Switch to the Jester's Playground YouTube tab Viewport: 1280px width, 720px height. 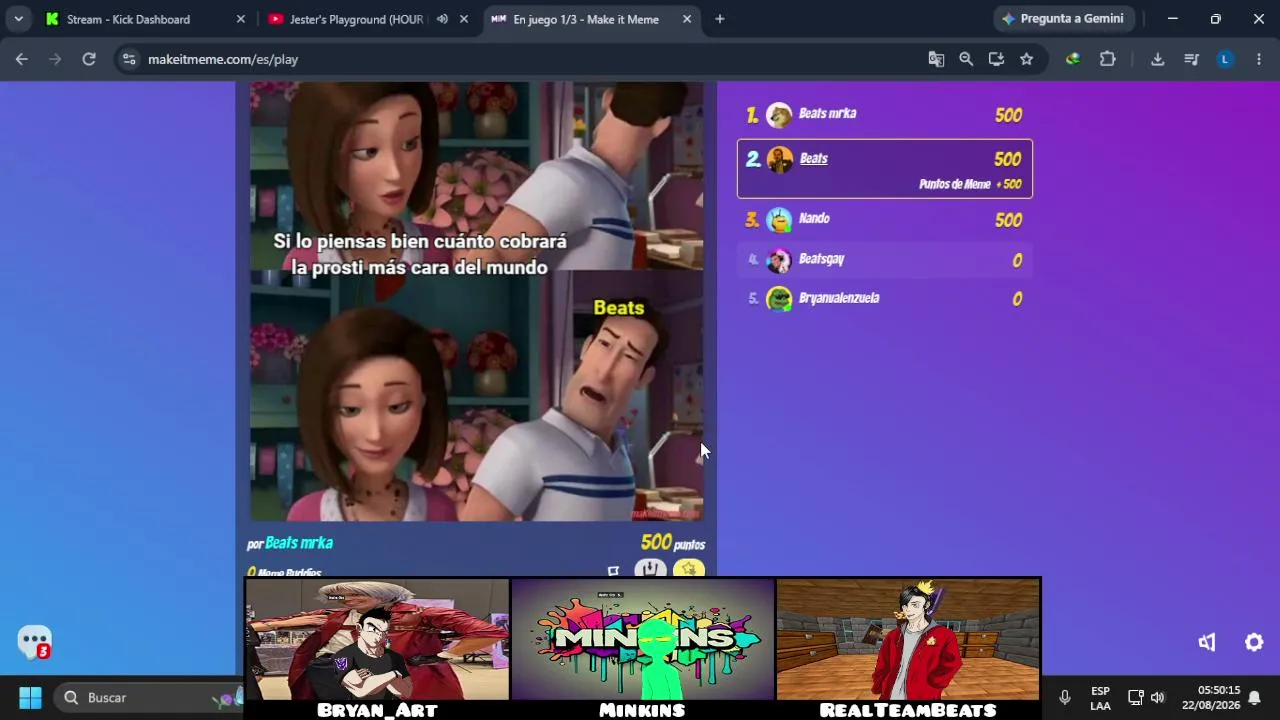[x=356, y=19]
